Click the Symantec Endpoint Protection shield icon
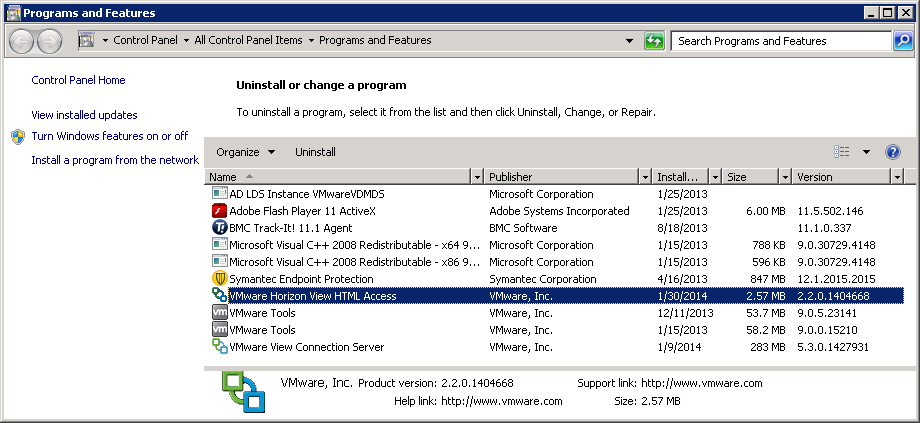Screen dimensions: 920x423 [x=220, y=279]
